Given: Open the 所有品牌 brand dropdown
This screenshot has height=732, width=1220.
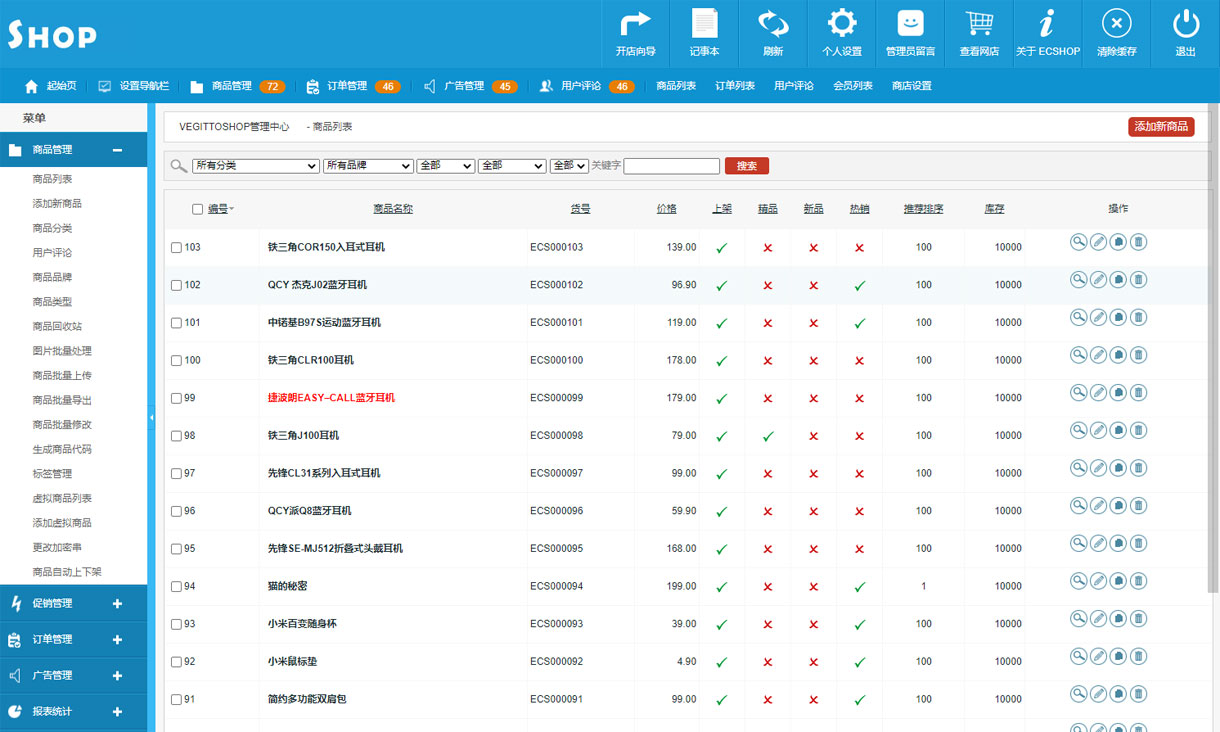Looking at the screenshot, I should (368, 166).
